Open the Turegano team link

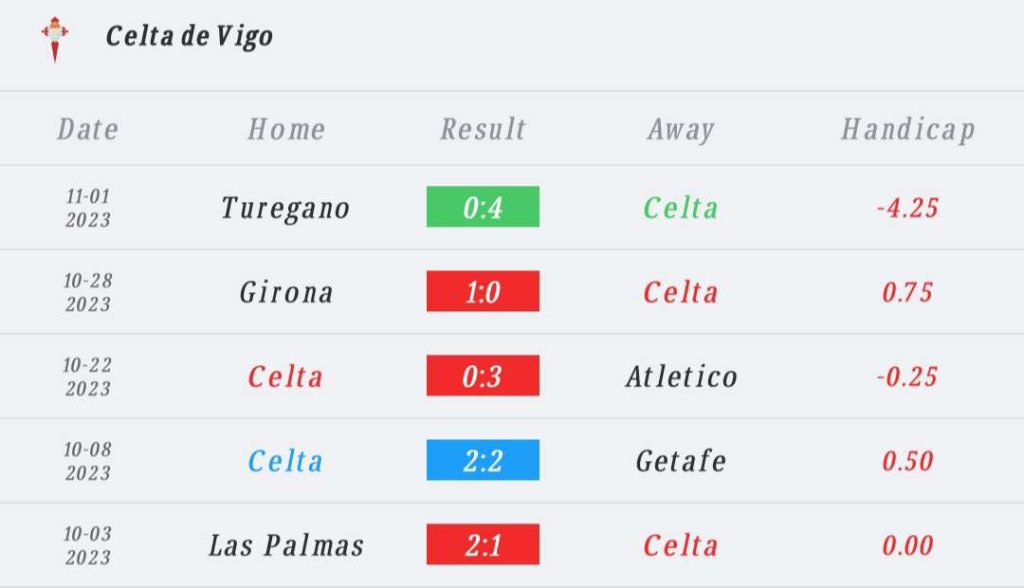coord(285,209)
